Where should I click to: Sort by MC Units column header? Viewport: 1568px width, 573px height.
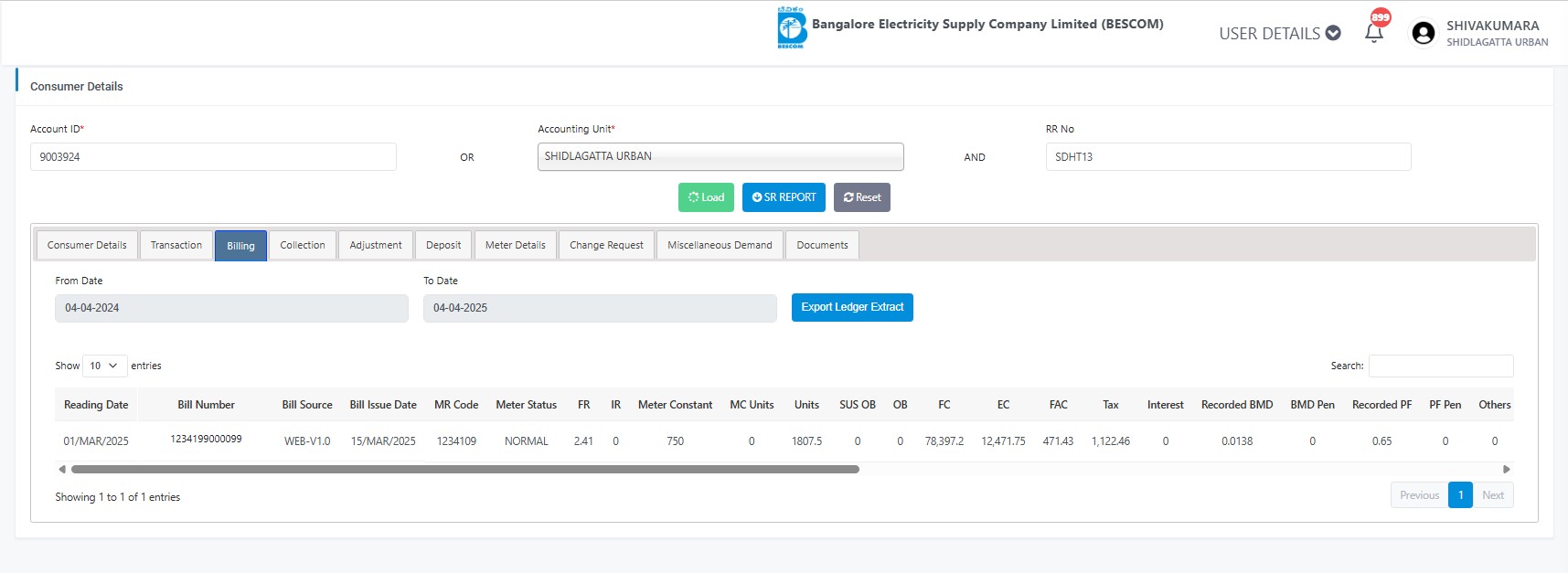click(752, 405)
